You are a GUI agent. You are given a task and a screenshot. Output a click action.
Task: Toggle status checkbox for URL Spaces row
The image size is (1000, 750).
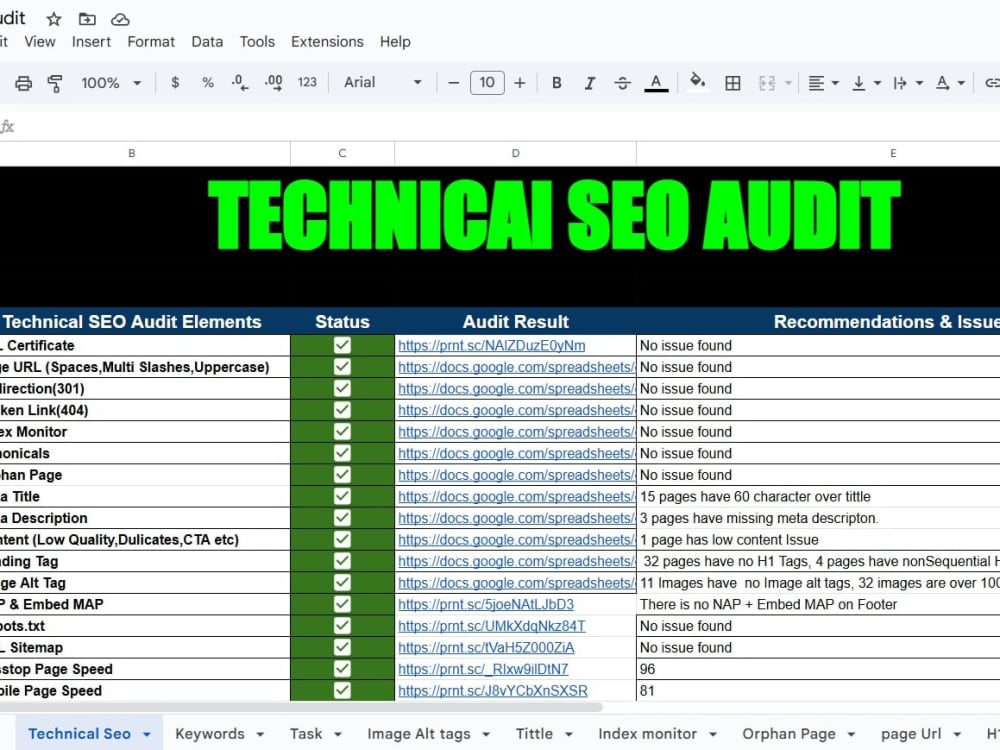pyautogui.click(x=342, y=367)
